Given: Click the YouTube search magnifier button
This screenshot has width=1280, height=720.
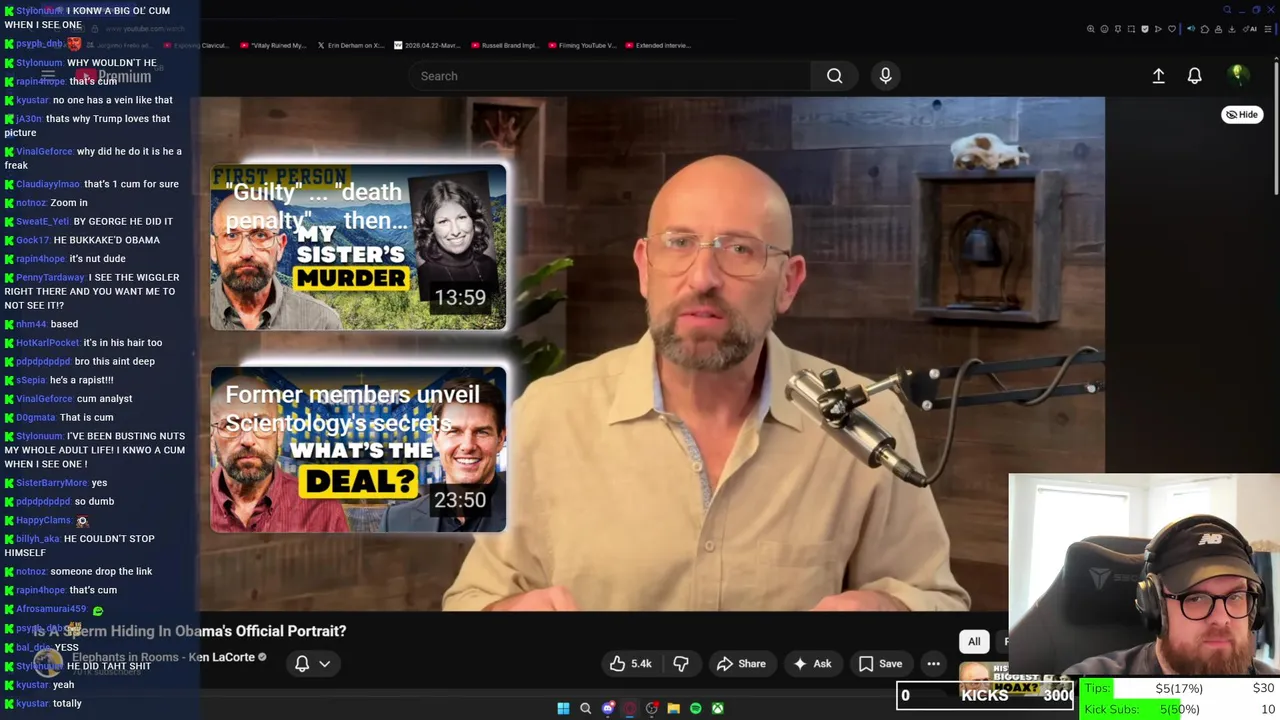Looking at the screenshot, I should [x=834, y=76].
